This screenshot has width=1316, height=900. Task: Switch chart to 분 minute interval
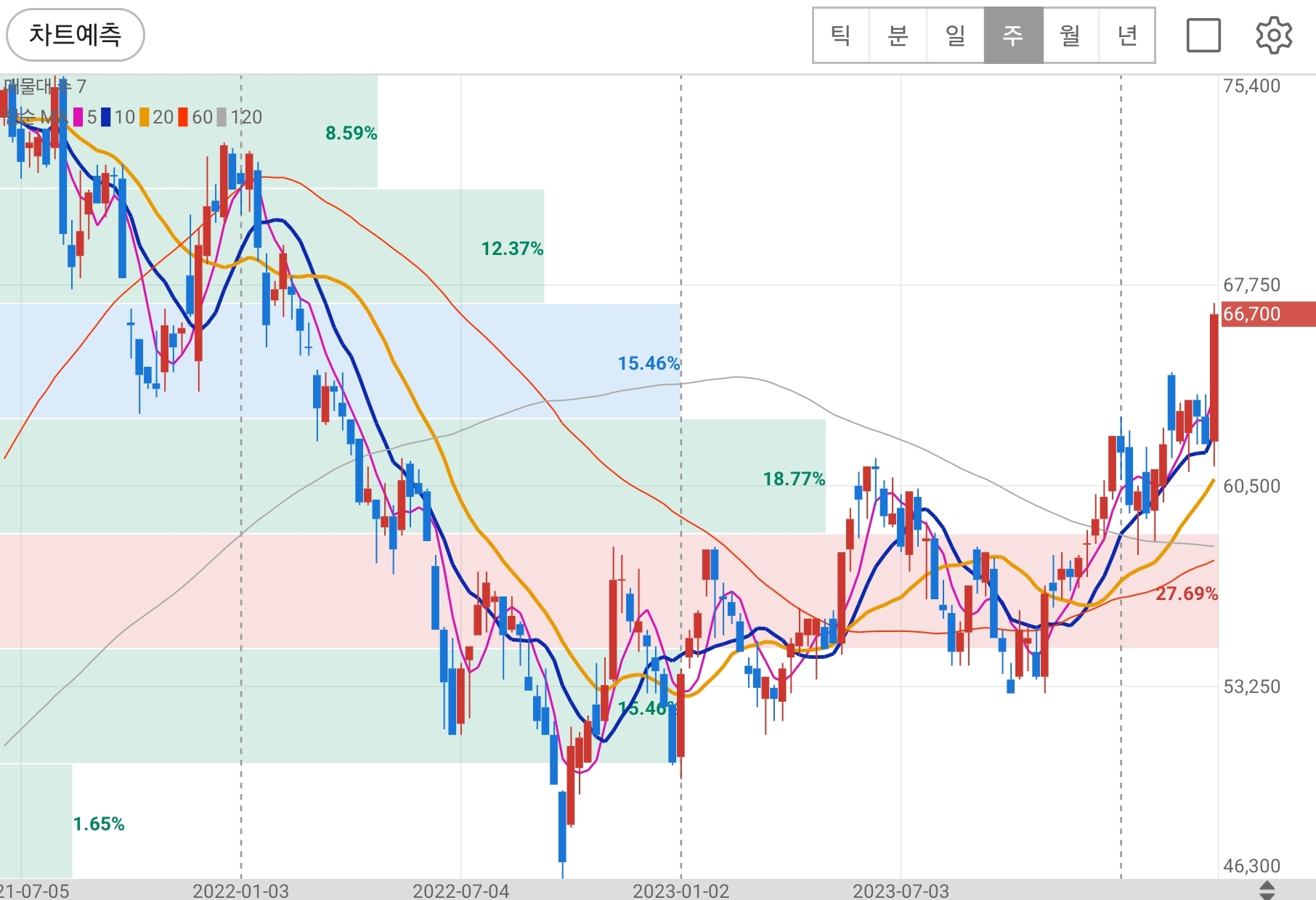(898, 36)
